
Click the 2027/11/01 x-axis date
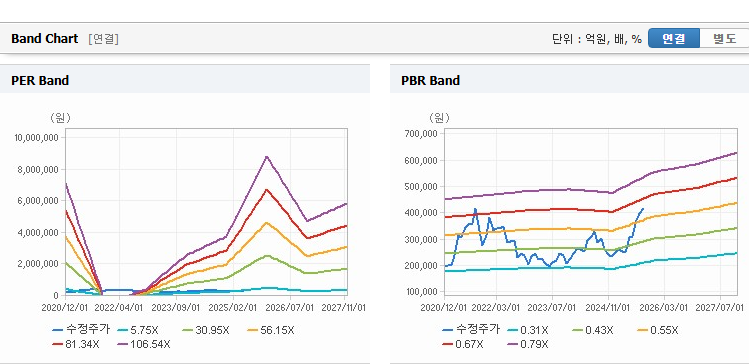[343, 308]
